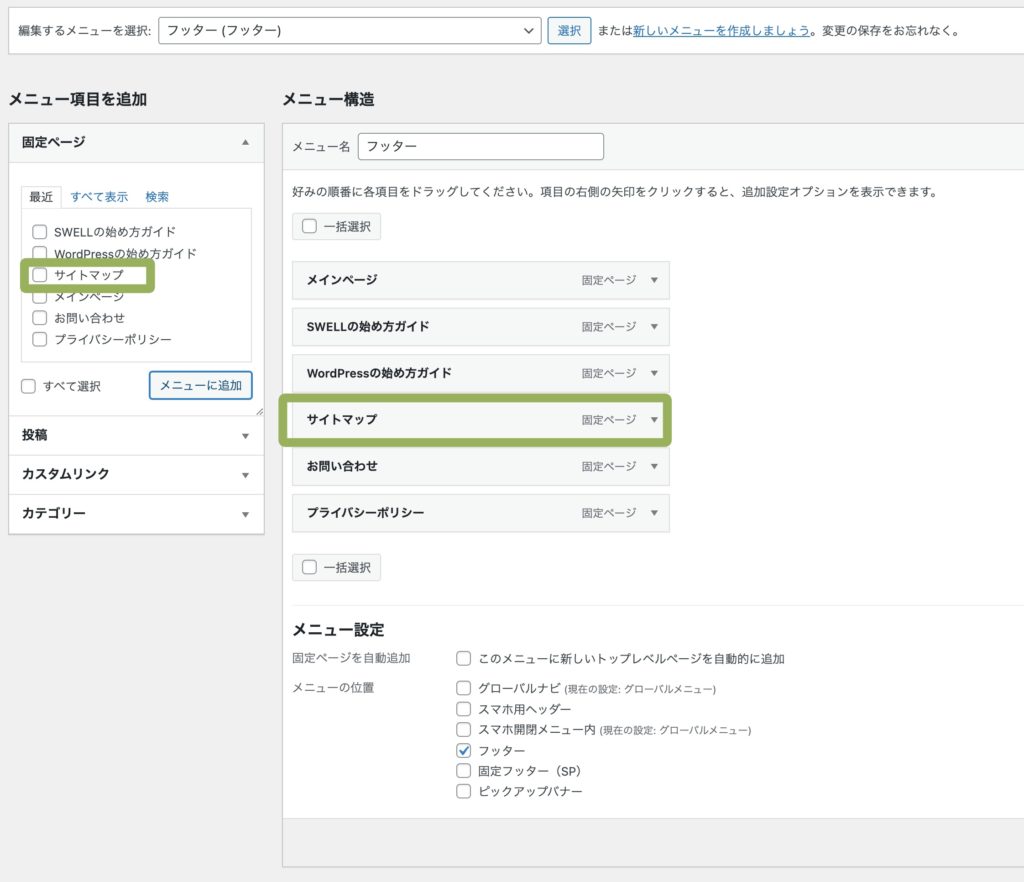Switch to the すべて表示 tab
1024x882 pixels.
pyautogui.click(x=99, y=197)
